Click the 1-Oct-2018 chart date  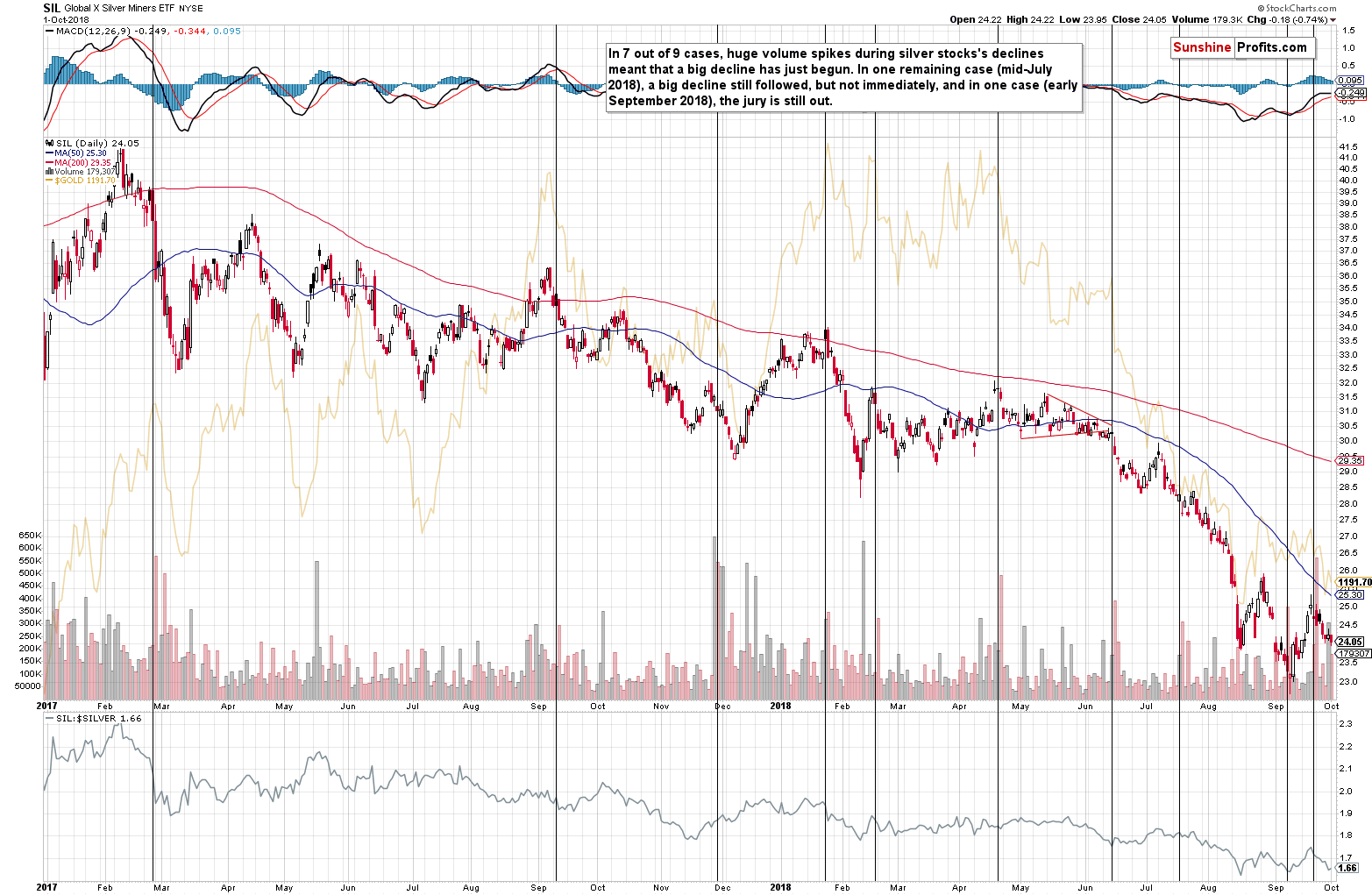pyautogui.click(x=66, y=20)
